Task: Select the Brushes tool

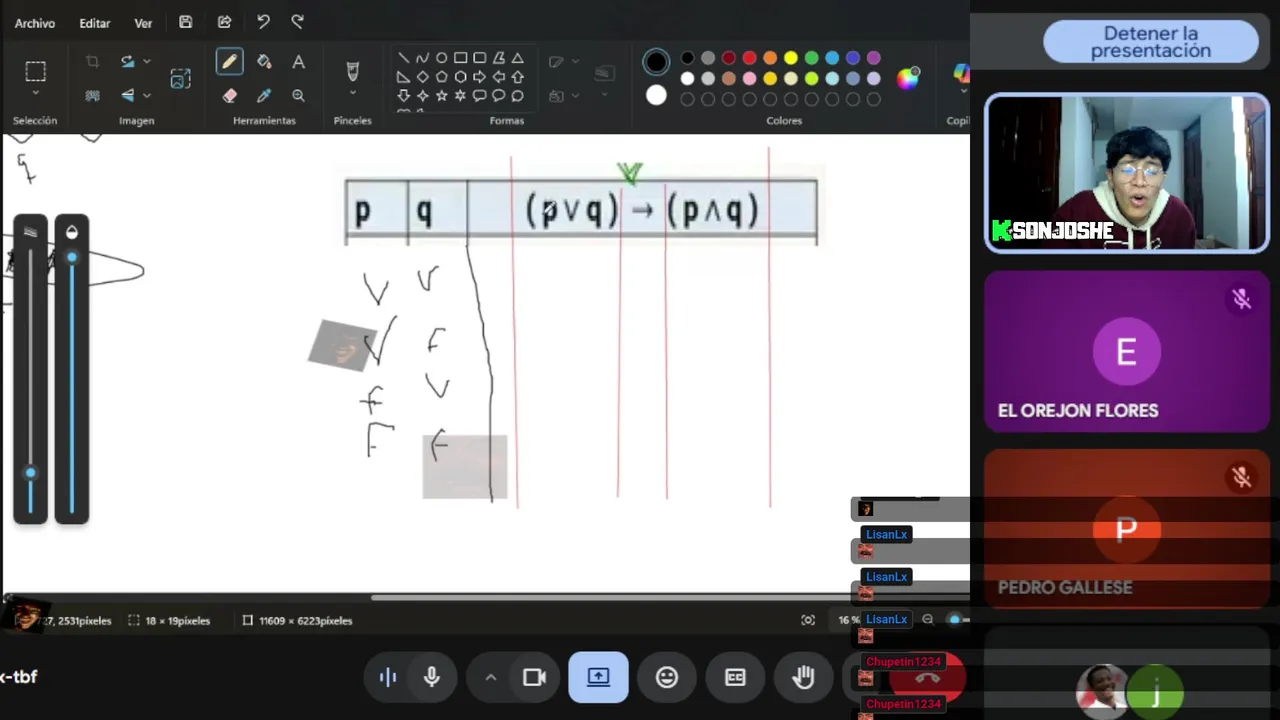Action: [x=352, y=70]
